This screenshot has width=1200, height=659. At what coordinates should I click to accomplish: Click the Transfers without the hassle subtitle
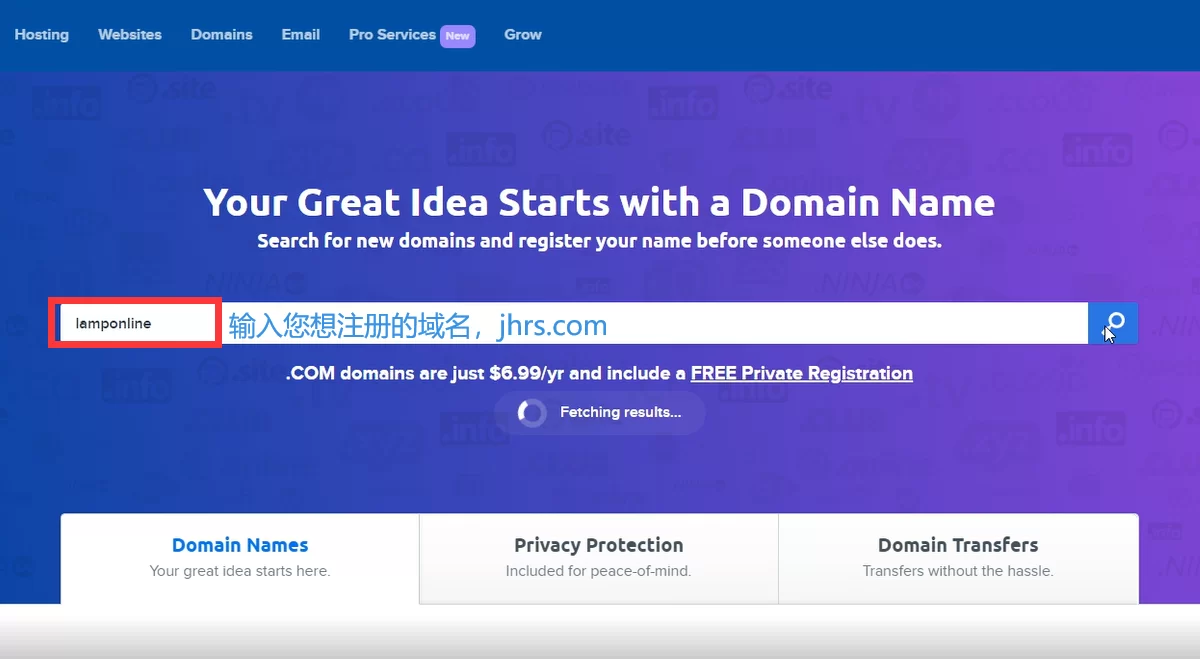957,571
